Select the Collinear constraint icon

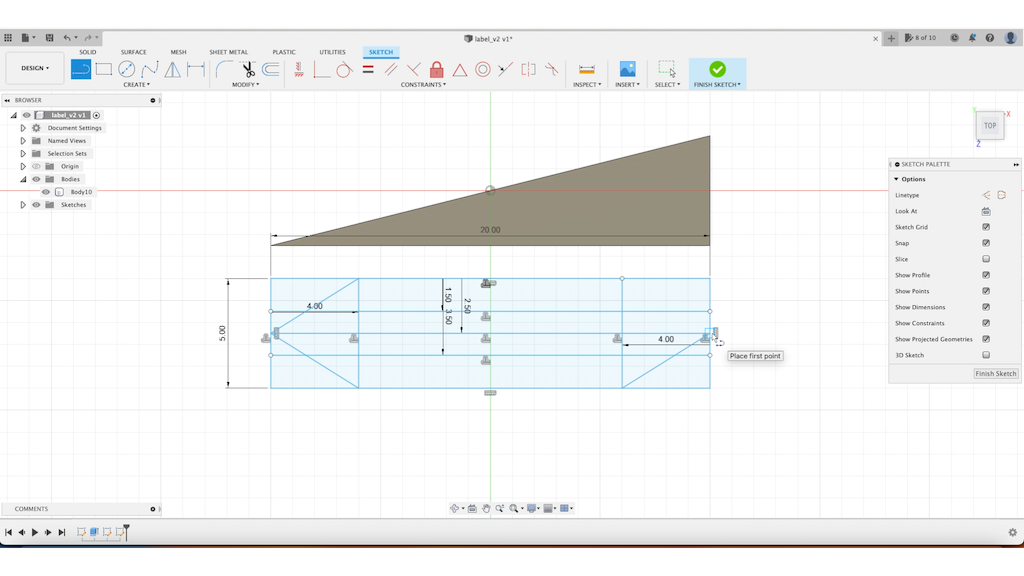[x=505, y=69]
